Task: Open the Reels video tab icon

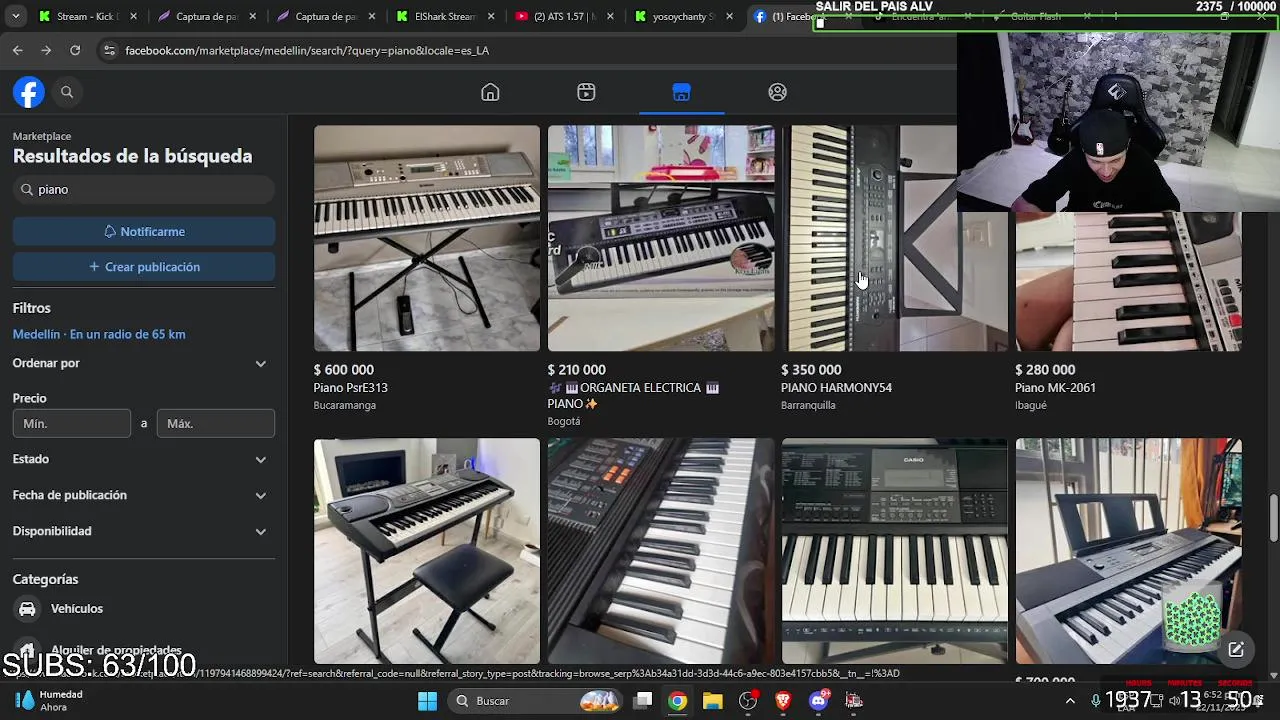Action: pos(586,92)
